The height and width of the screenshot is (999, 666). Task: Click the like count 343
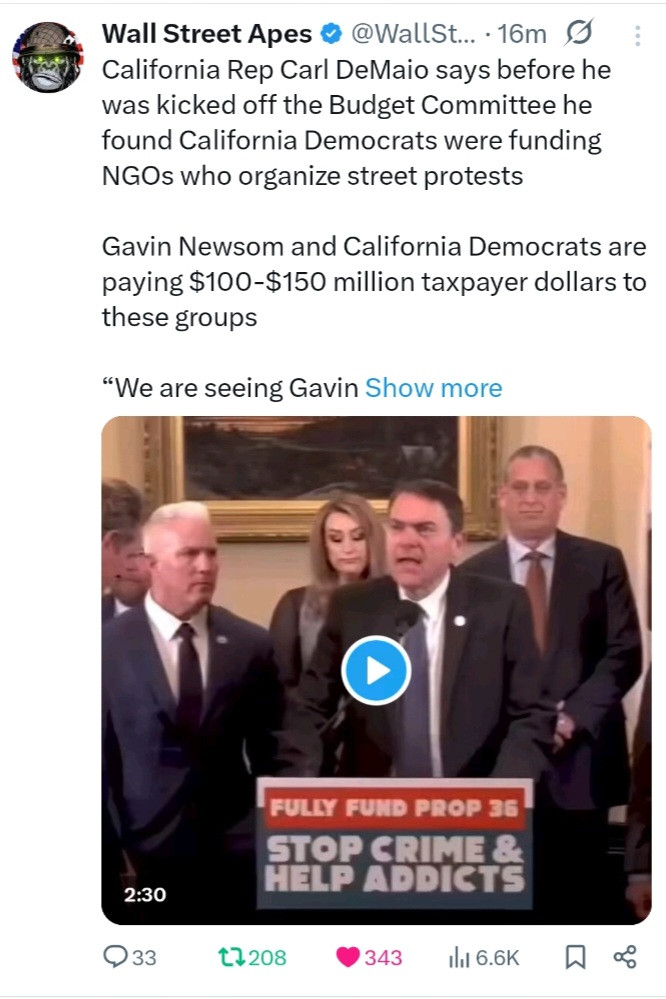pyautogui.click(x=383, y=958)
